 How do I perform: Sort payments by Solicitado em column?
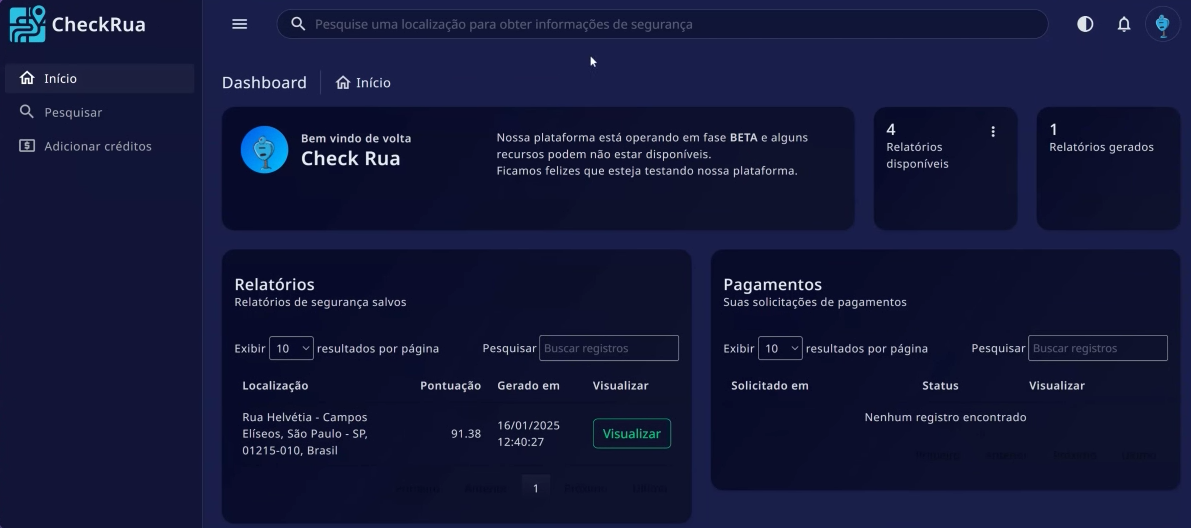tap(769, 385)
